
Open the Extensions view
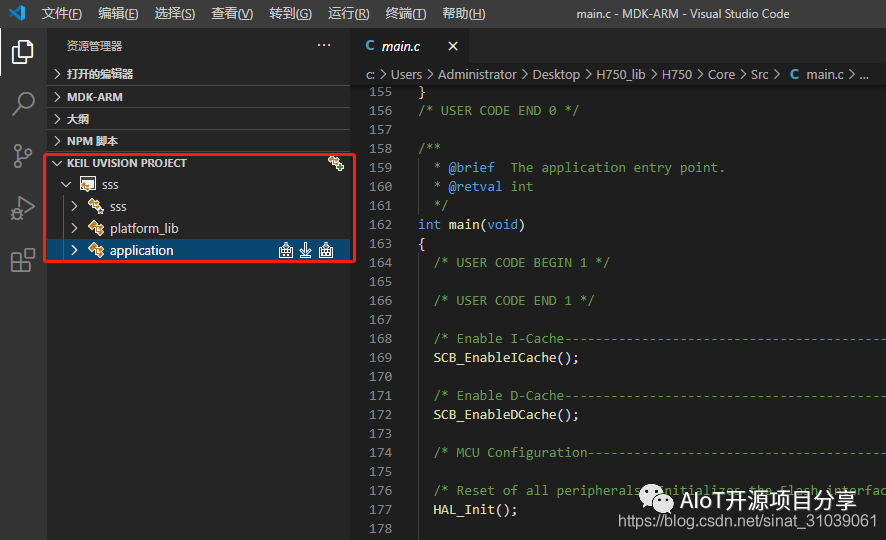tap(23, 260)
